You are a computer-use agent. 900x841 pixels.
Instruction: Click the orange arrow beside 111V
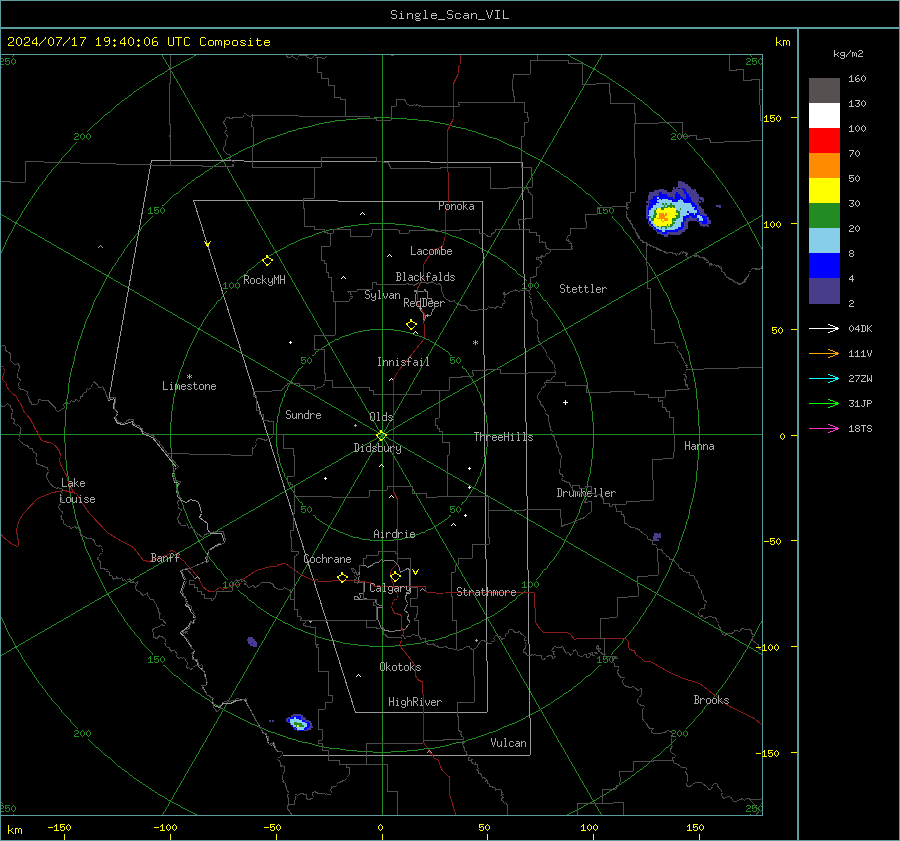tap(824, 354)
